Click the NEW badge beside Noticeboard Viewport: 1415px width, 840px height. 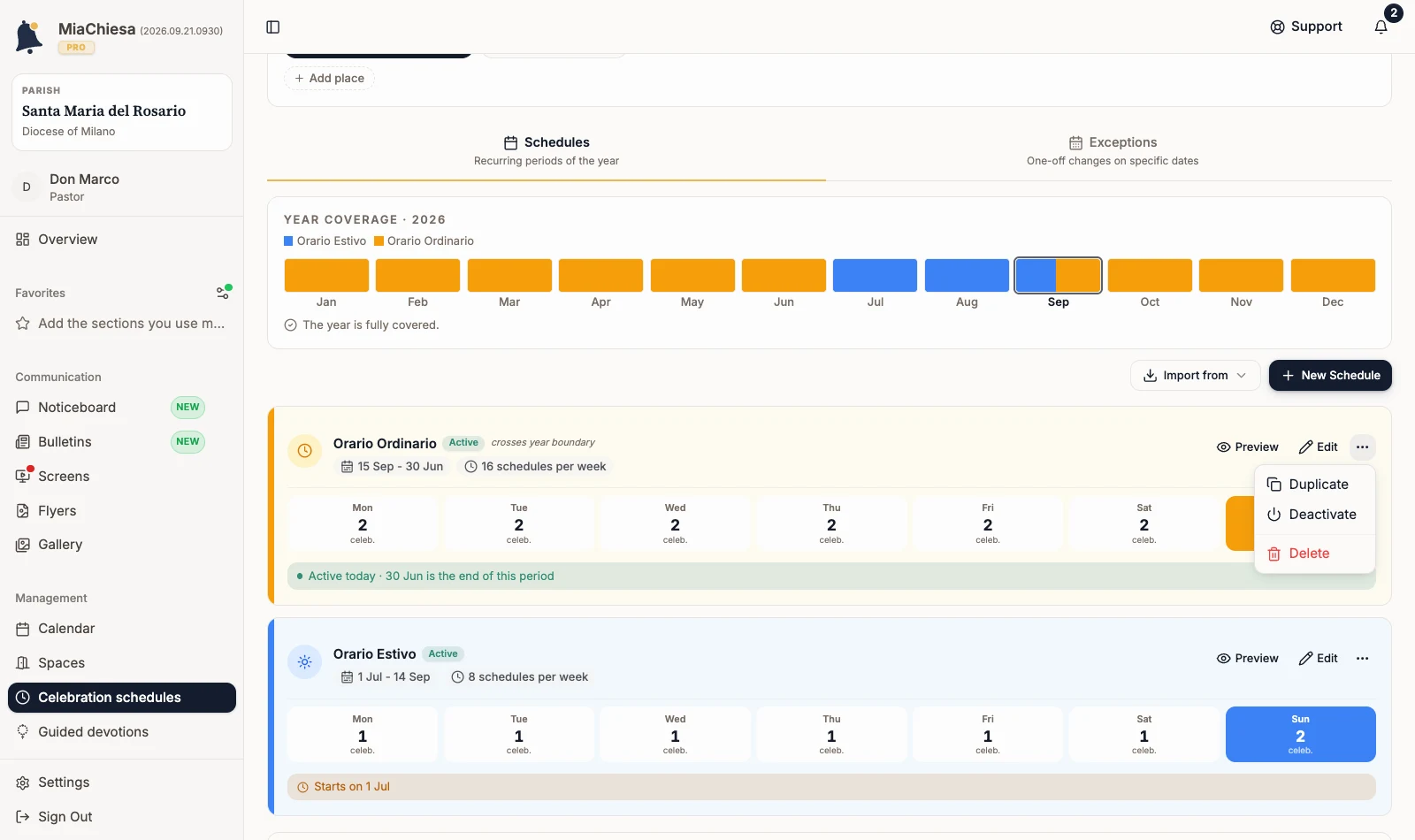[187, 408]
